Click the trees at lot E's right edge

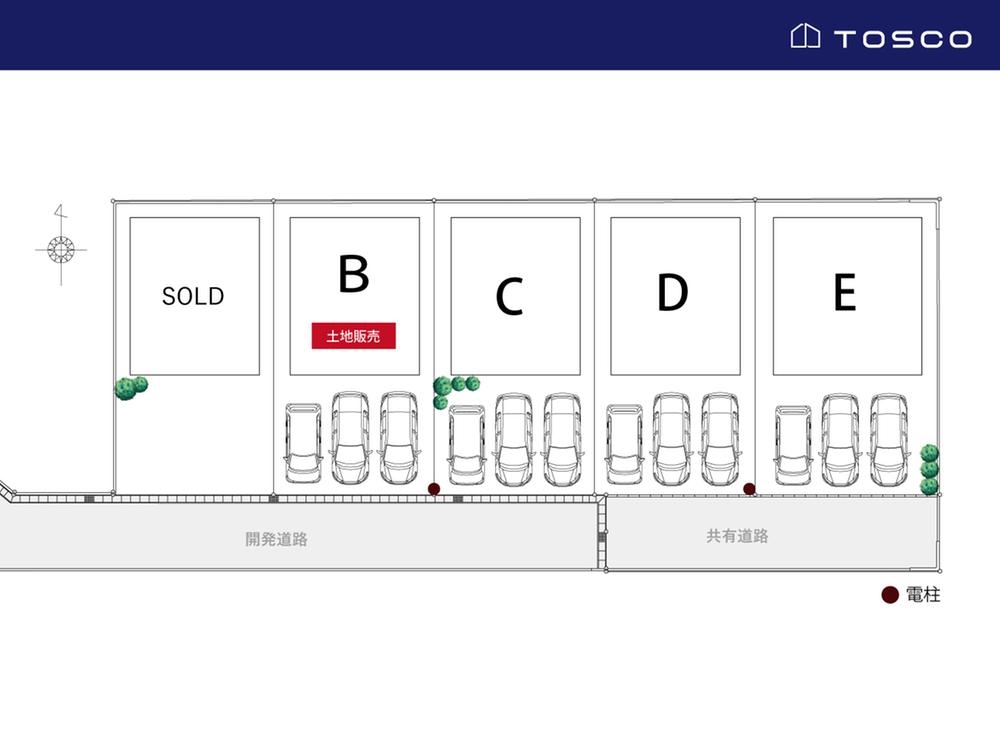pos(929,469)
